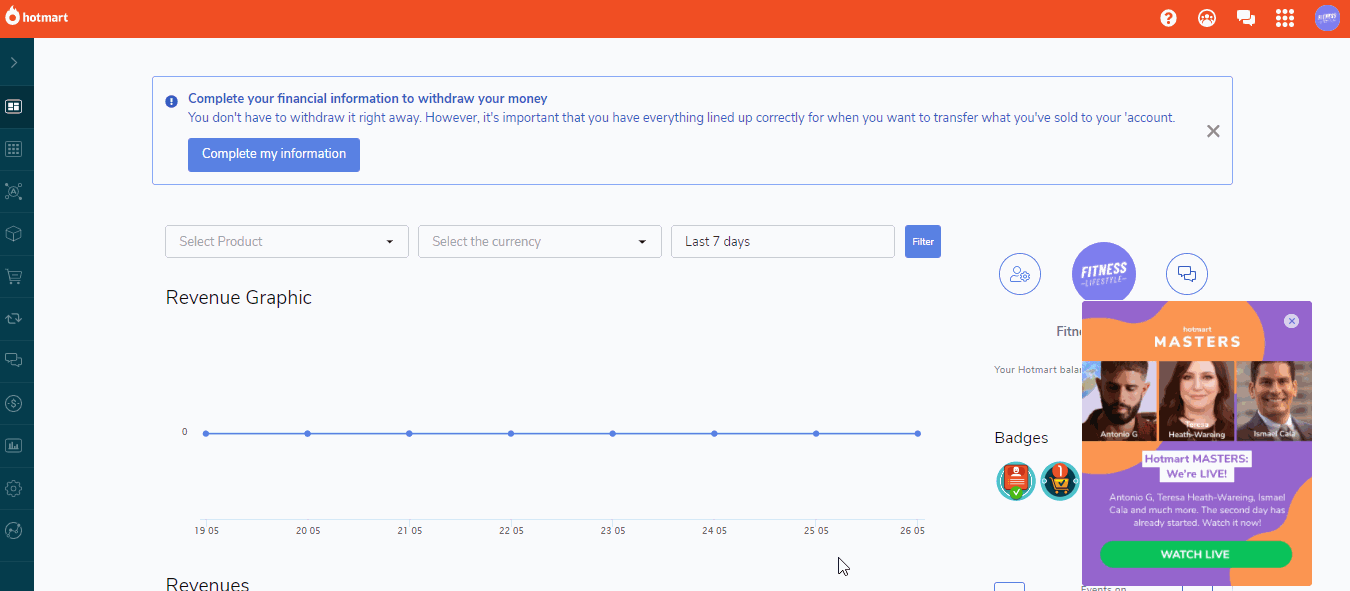Click the Last 7 days date field
The width and height of the screenshot is (1350, 591).
(783, 242)
